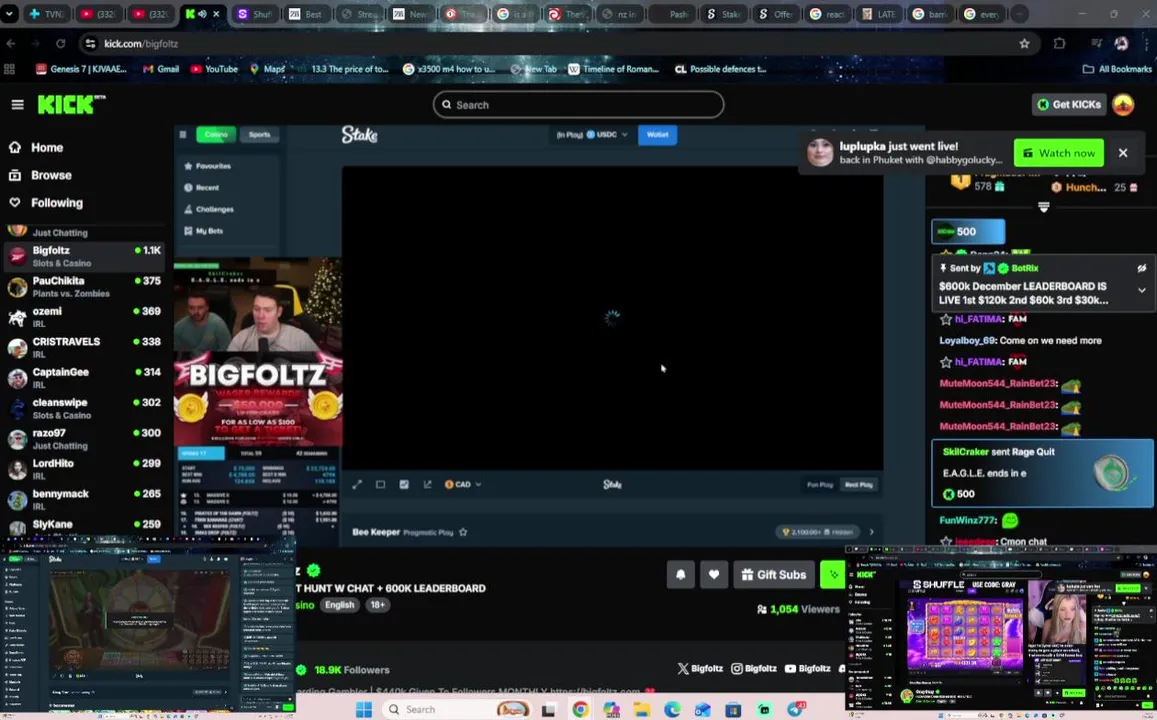Click the heart follow button
Screen dimensions: 1157x720
(714, 574)
